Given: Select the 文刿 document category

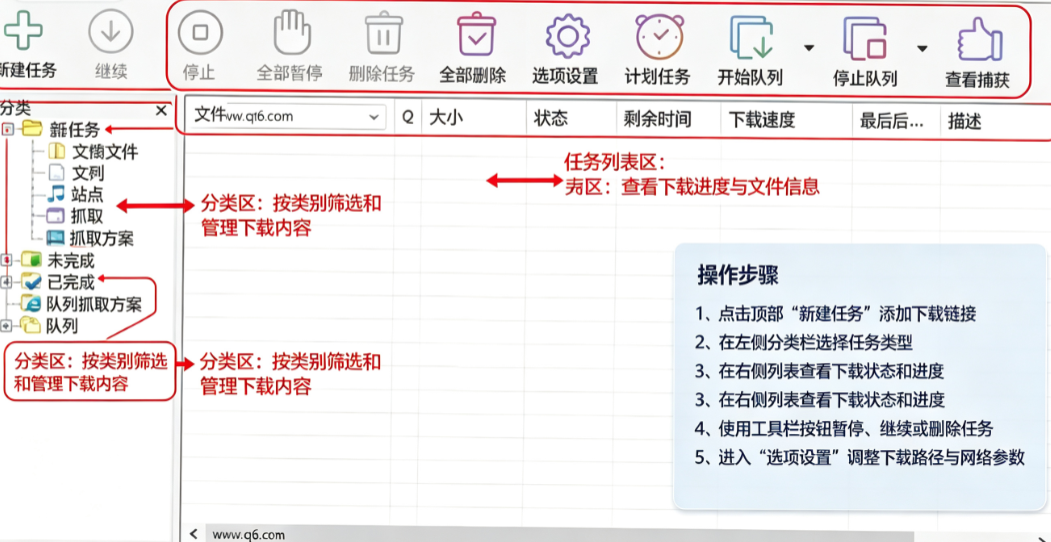Looking at the screenshot, I should pyautogui.click(x=76, y=174).
